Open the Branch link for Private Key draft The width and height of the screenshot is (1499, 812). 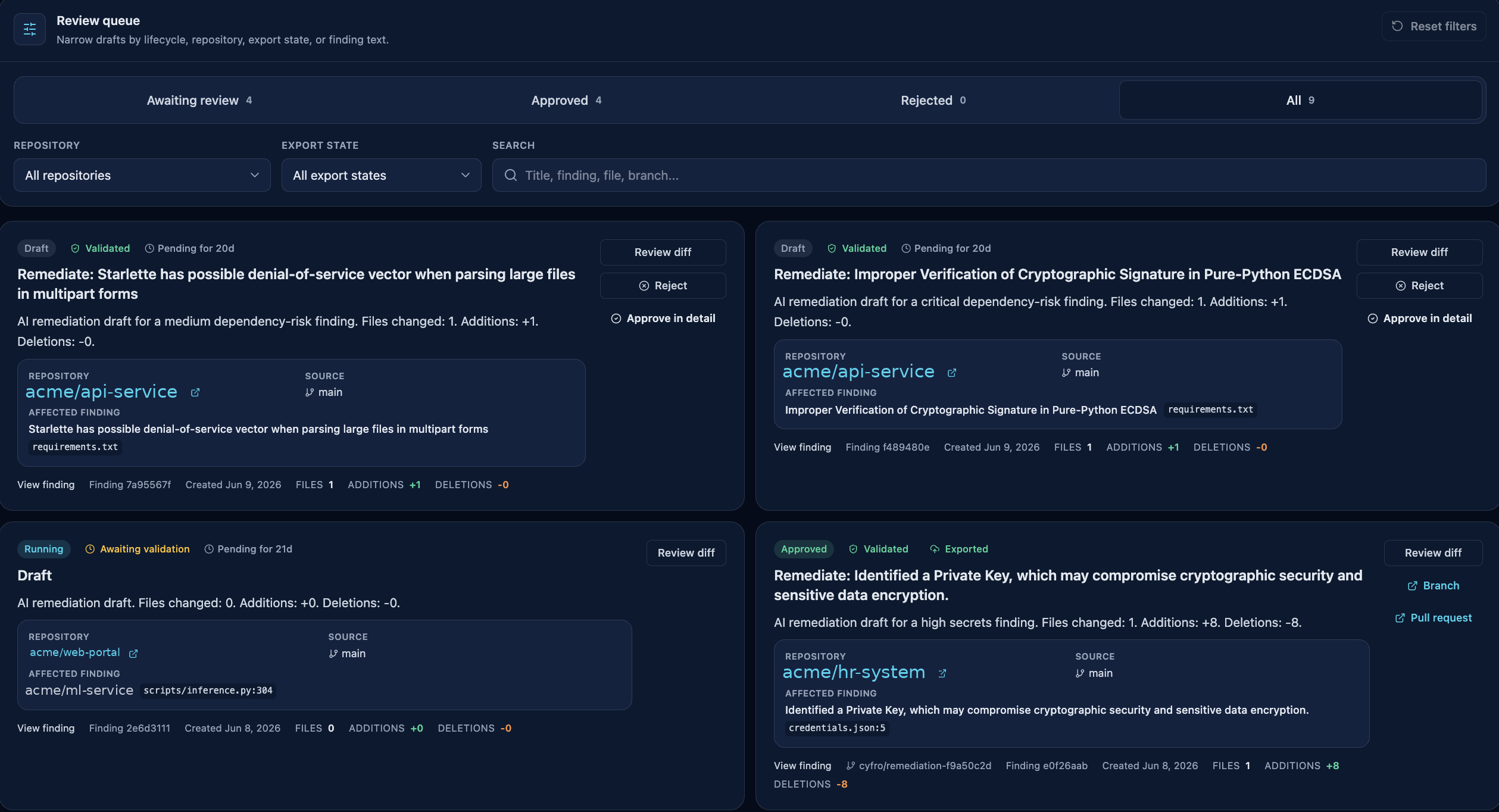pos(1433,586)
